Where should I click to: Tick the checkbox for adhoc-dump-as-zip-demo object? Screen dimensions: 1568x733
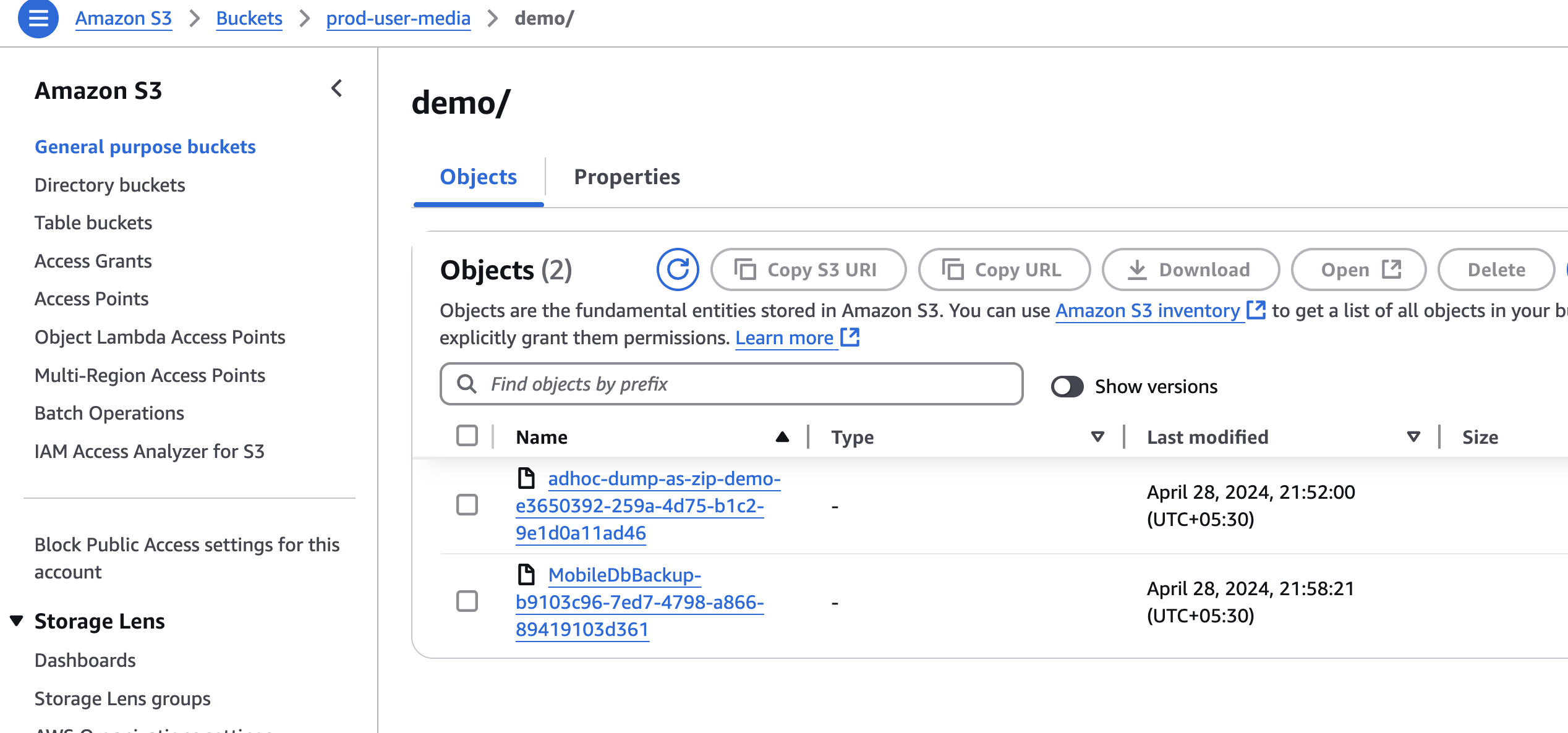[x=467, y=505]
